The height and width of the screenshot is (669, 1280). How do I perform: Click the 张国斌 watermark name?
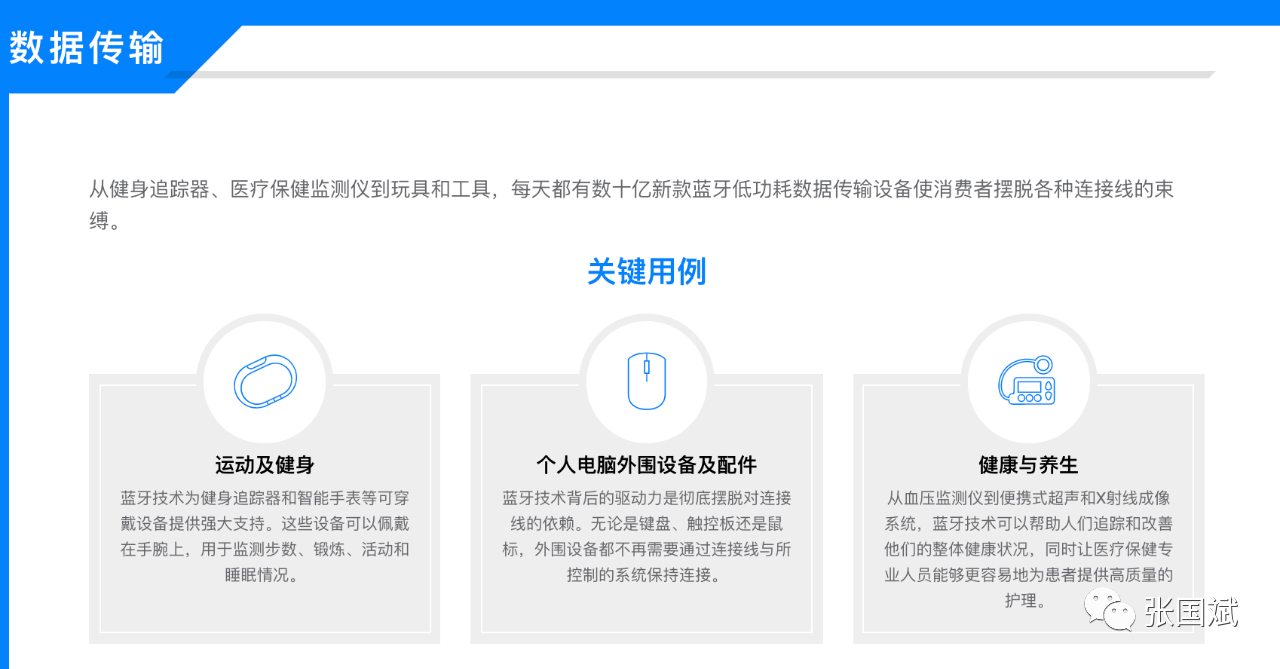[1190, 612]
